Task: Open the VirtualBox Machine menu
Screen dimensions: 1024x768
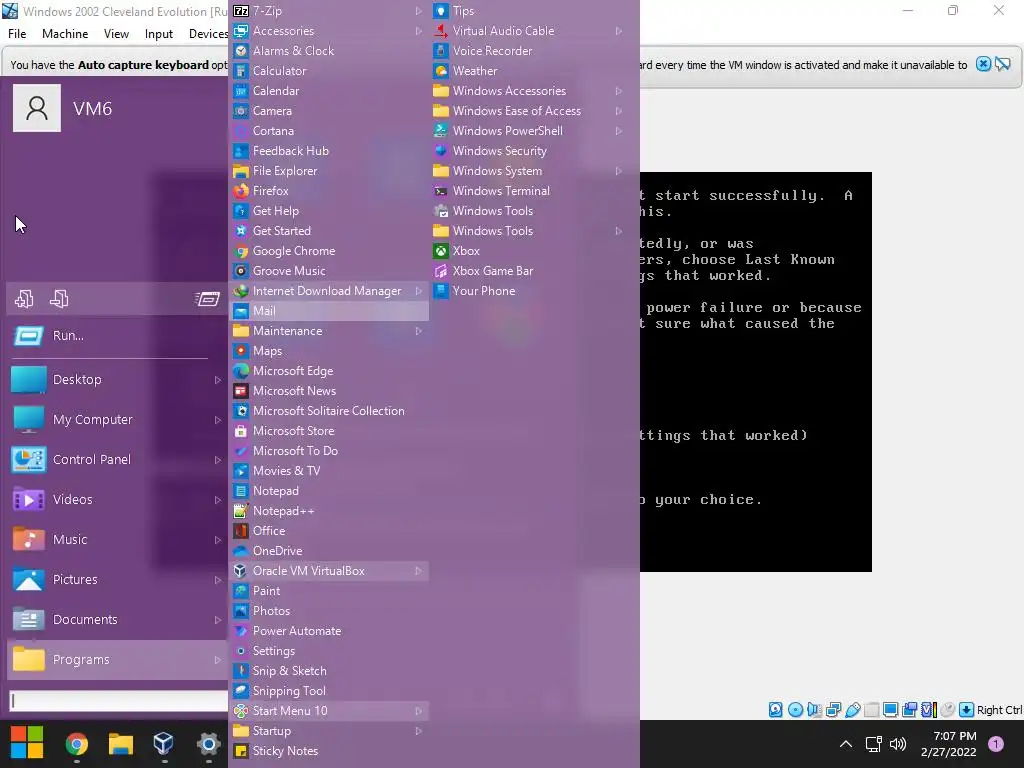Action: [65, 34]
